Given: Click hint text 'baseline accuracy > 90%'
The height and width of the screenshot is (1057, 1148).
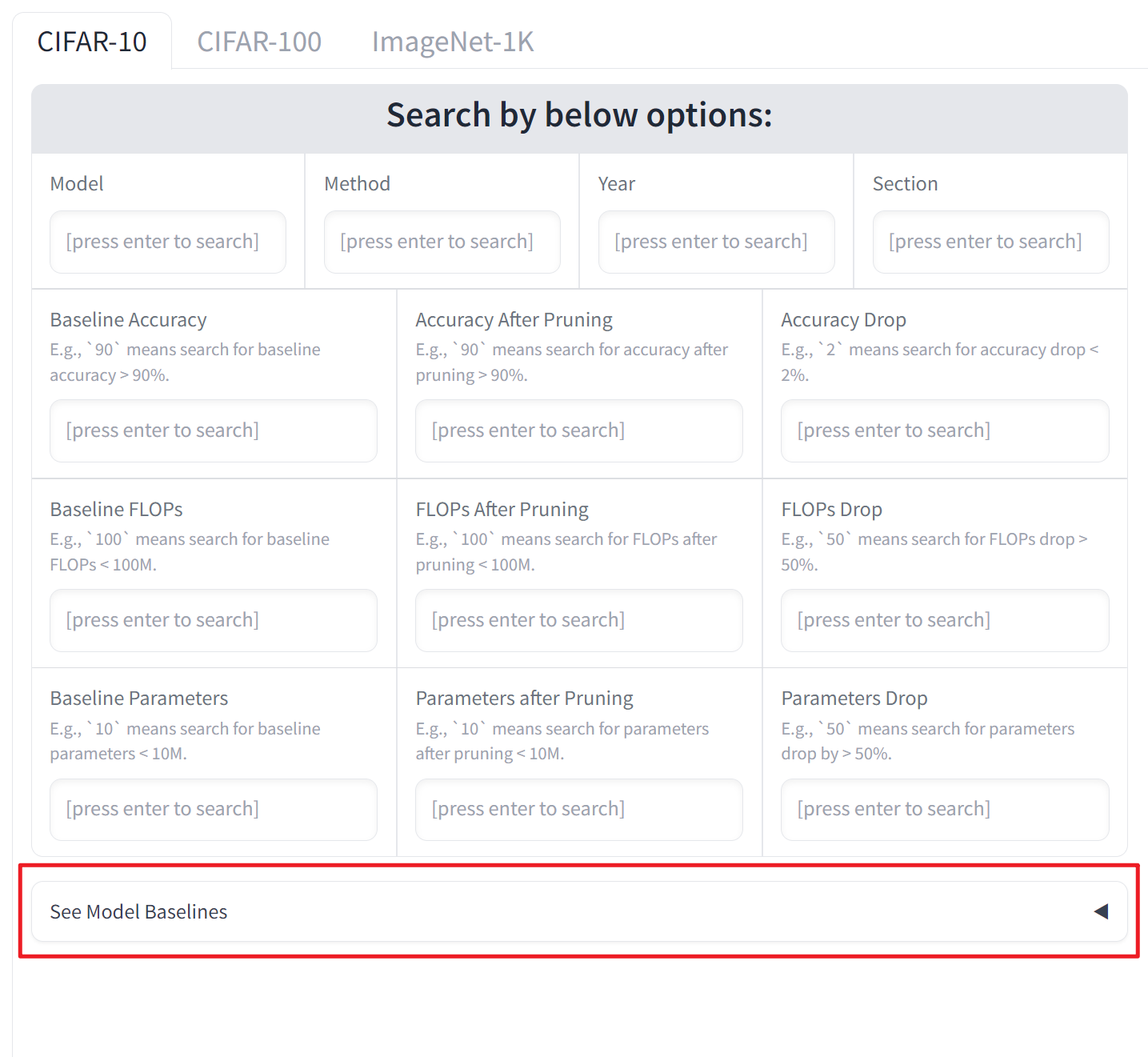Looking at the screenshot, I should tap(185, 362).
